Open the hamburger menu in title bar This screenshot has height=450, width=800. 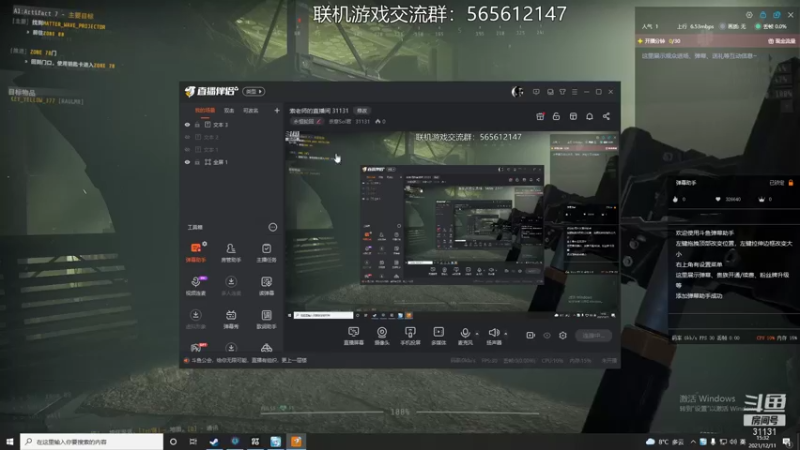(574, 92)
